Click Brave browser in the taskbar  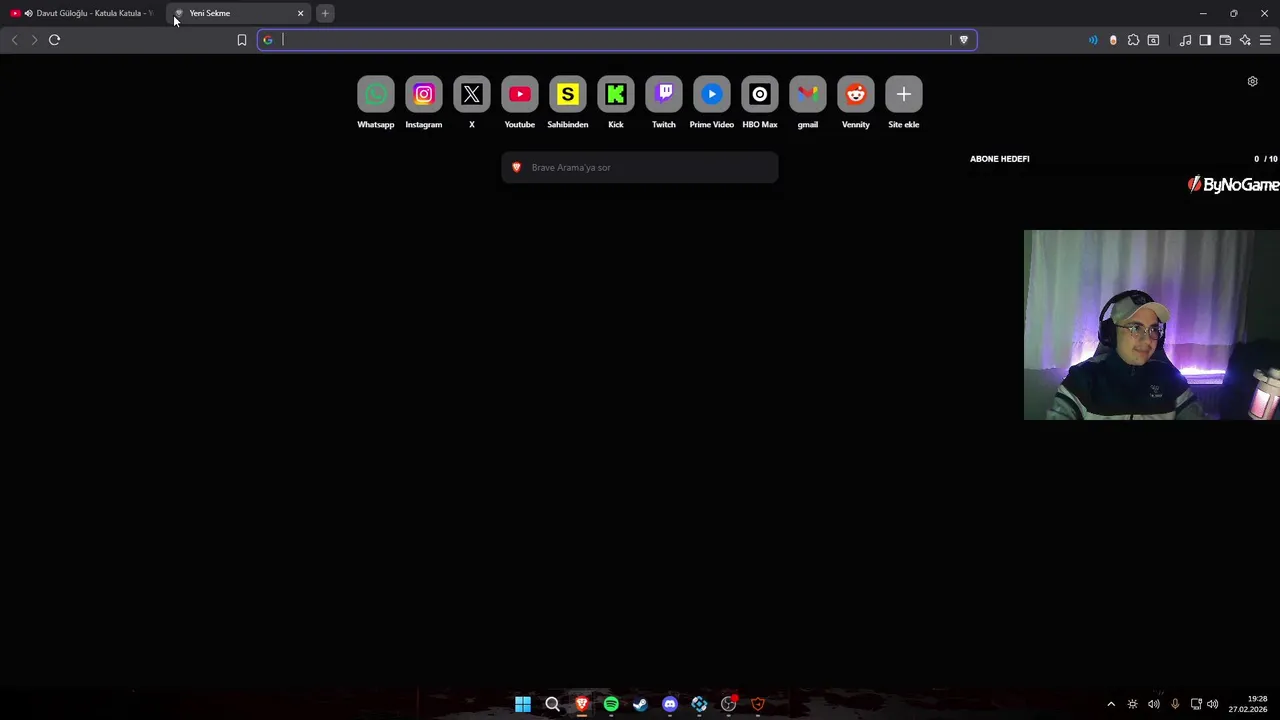581,704
